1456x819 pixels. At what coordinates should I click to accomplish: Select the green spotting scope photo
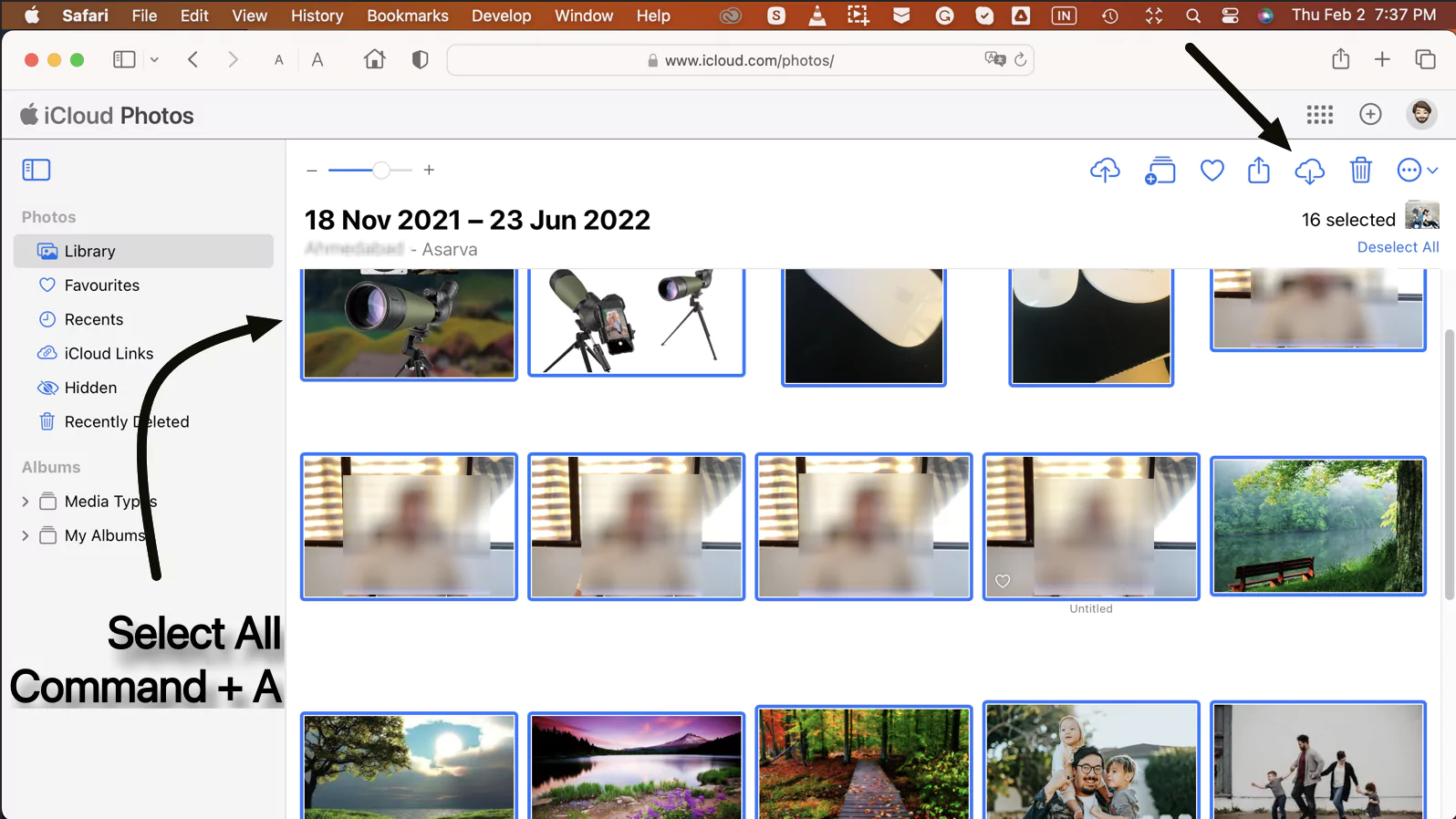point(409,323)
